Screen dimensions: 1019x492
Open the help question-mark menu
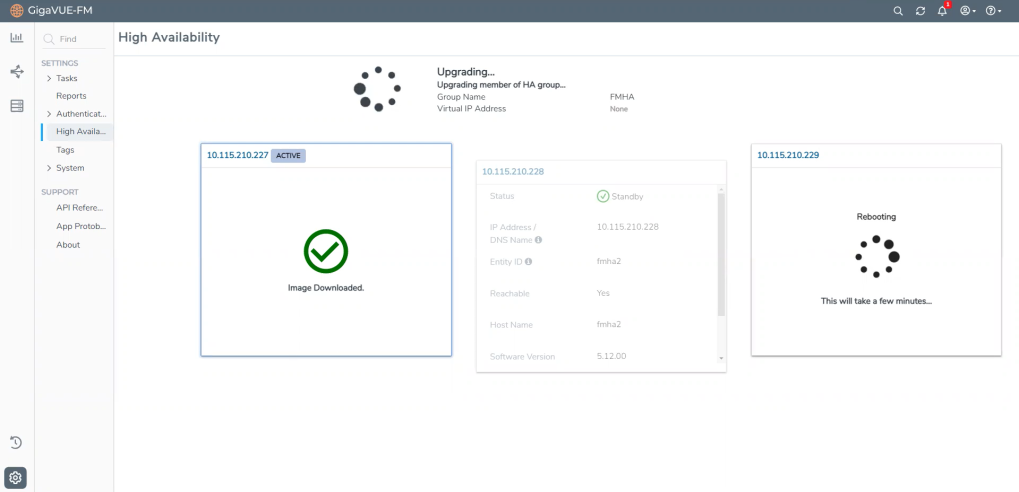tap(993, 11)
